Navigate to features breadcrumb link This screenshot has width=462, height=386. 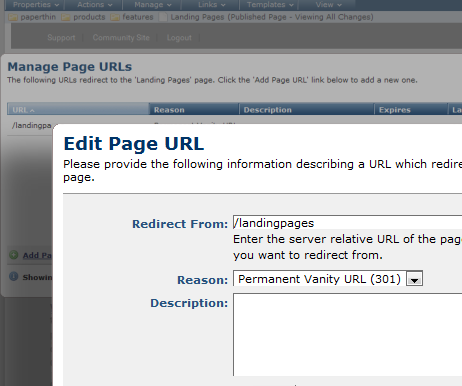pos(138,17)
